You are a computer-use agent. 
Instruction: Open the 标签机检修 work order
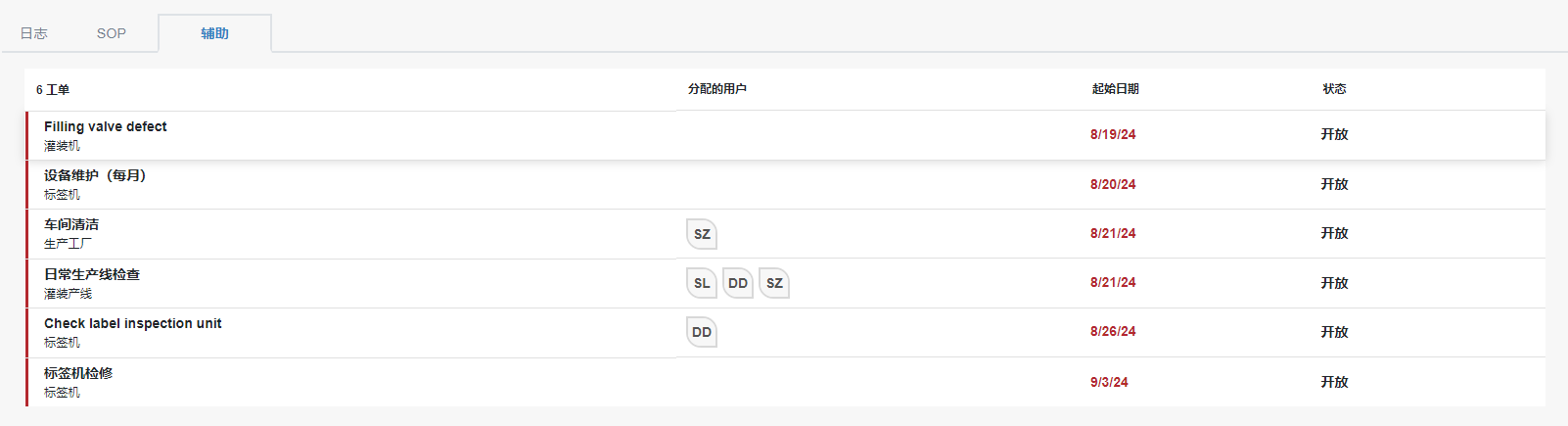point(78,373)
